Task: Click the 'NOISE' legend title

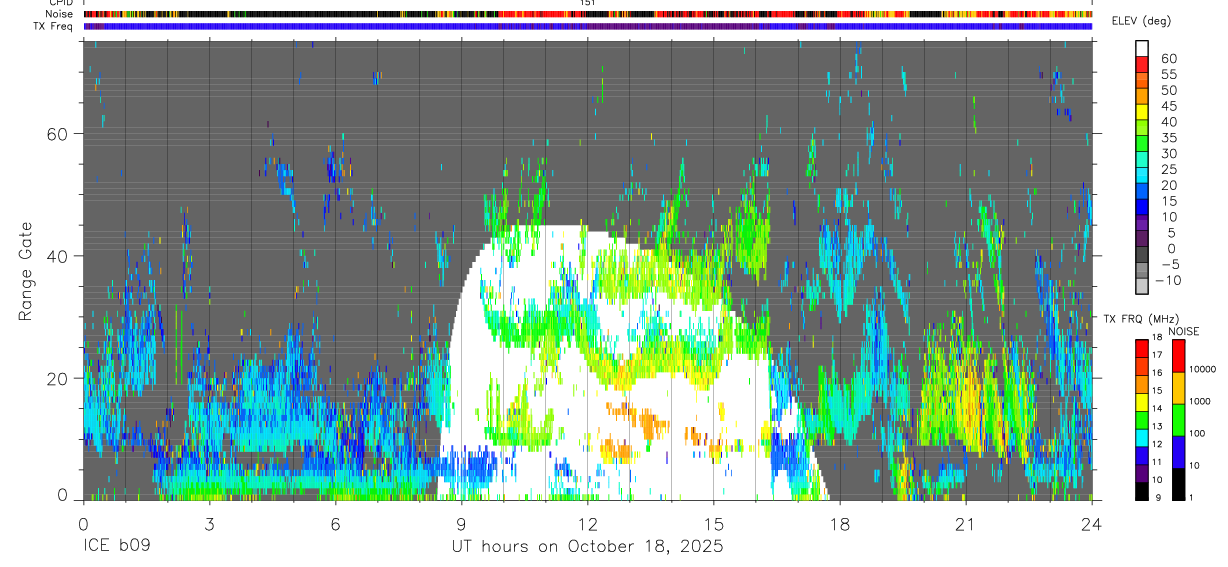Action: click(1184, 332)
